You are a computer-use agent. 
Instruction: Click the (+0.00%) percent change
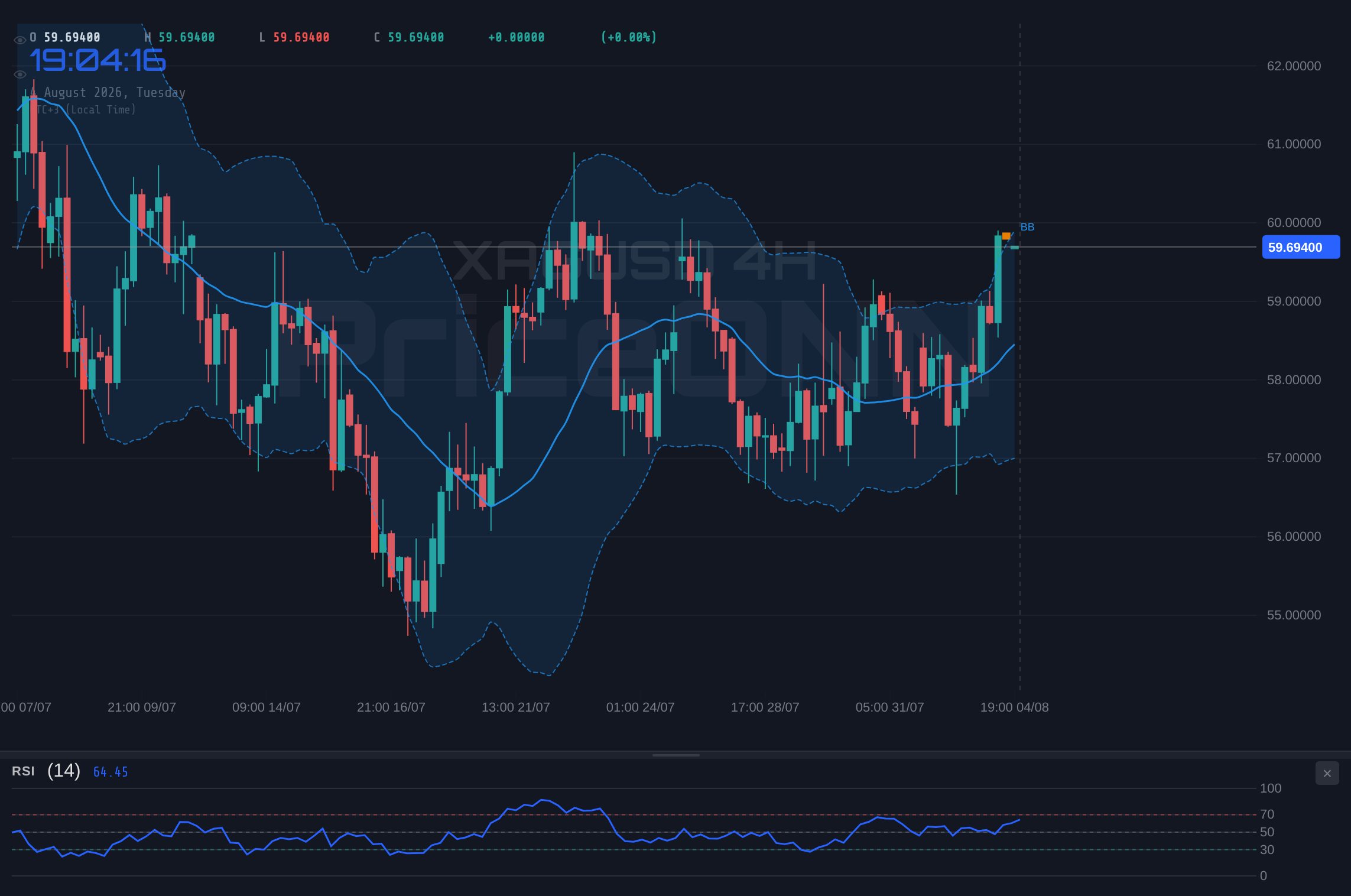tap(629, 37)
